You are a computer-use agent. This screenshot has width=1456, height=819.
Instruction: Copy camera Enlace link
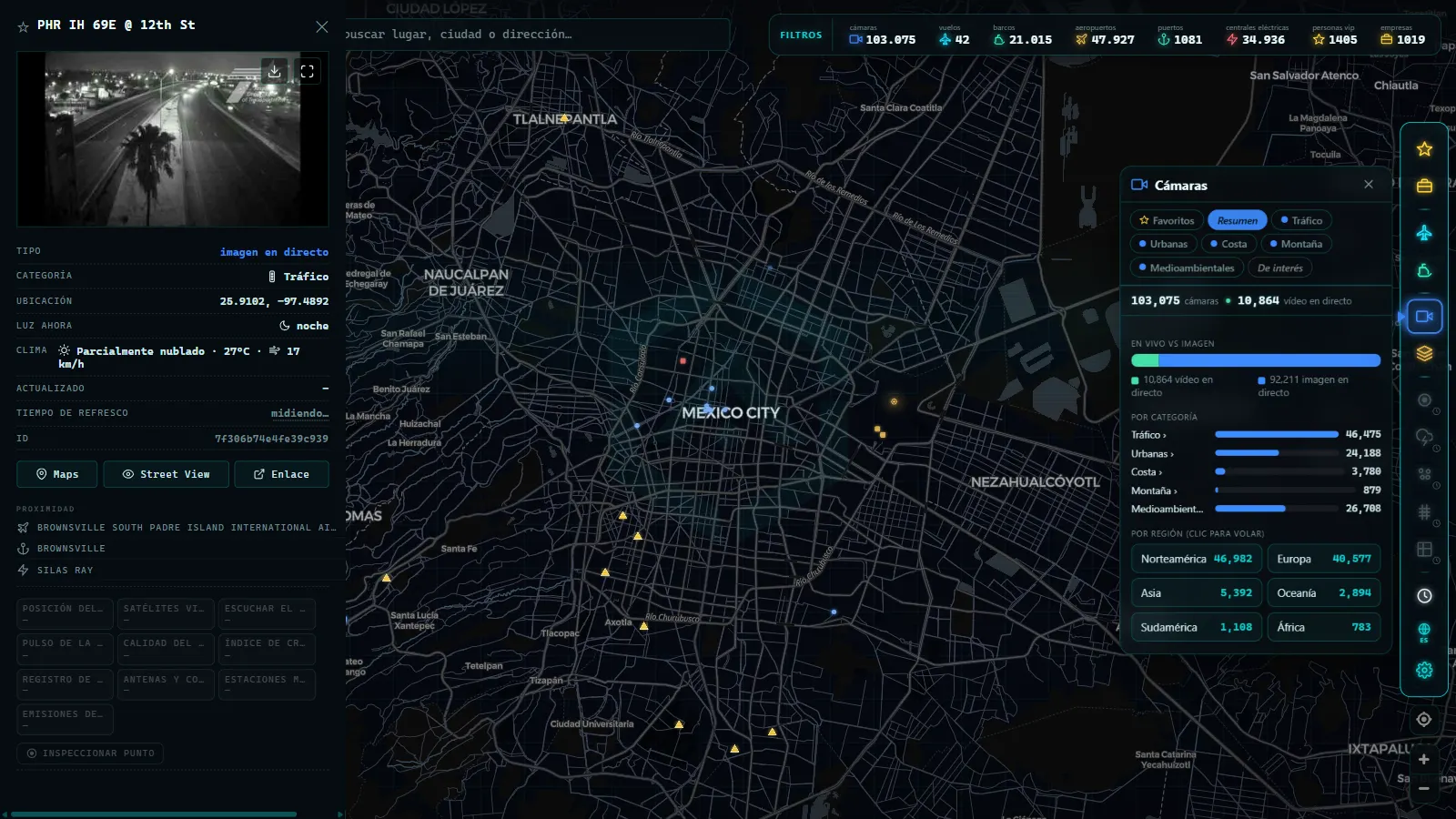281,474
